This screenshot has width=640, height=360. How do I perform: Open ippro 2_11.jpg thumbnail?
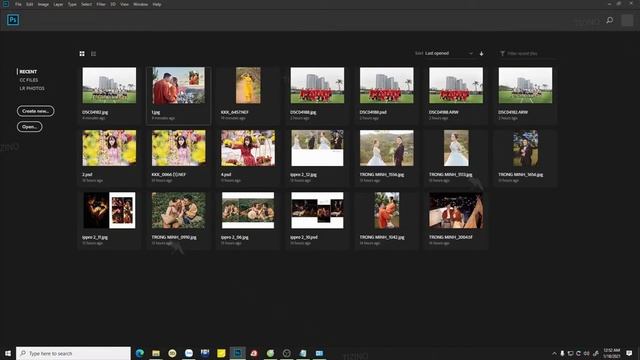click(109, 210)
